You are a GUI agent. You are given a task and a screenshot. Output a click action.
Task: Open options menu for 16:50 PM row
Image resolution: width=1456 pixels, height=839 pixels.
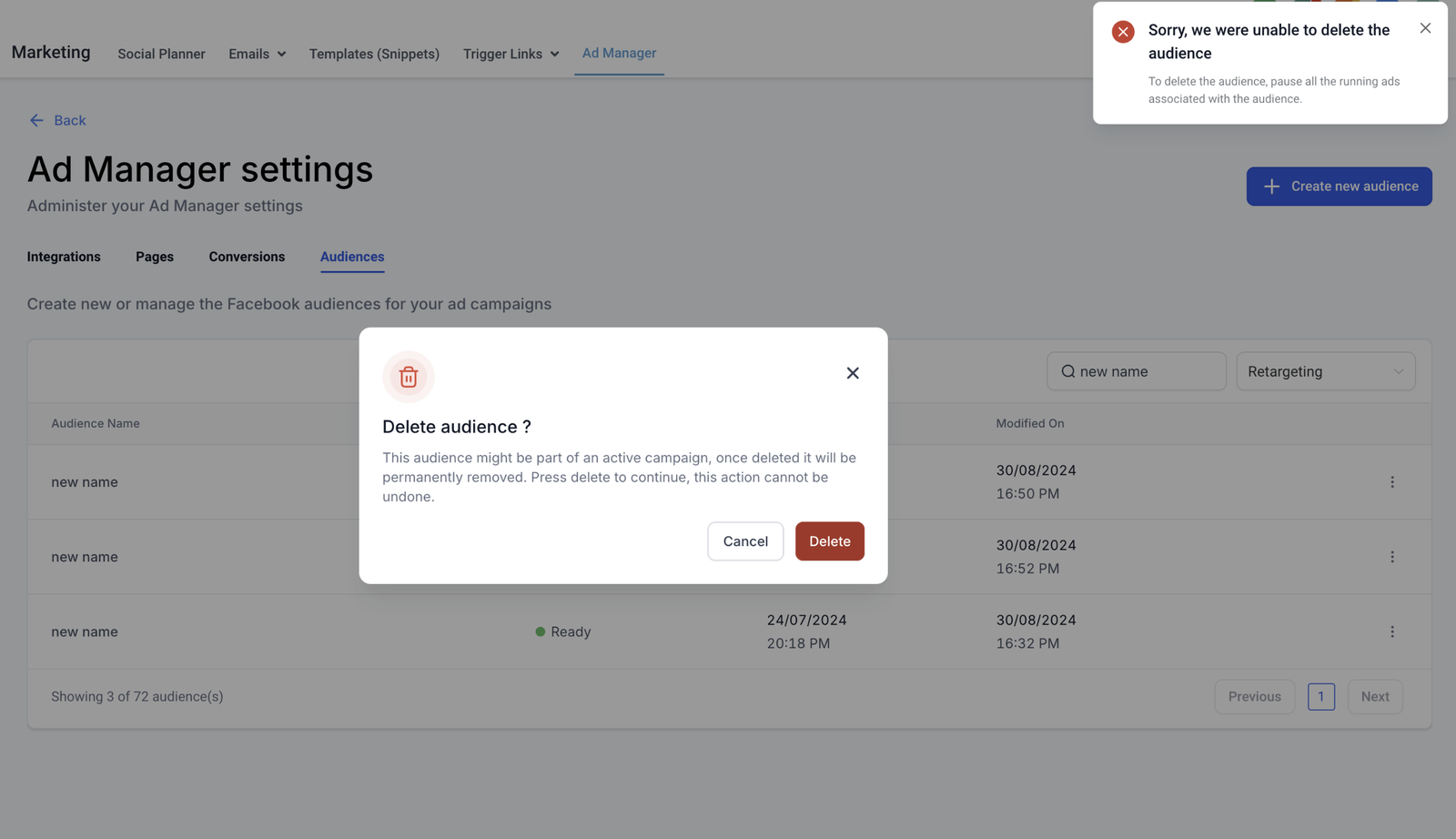1391,482
